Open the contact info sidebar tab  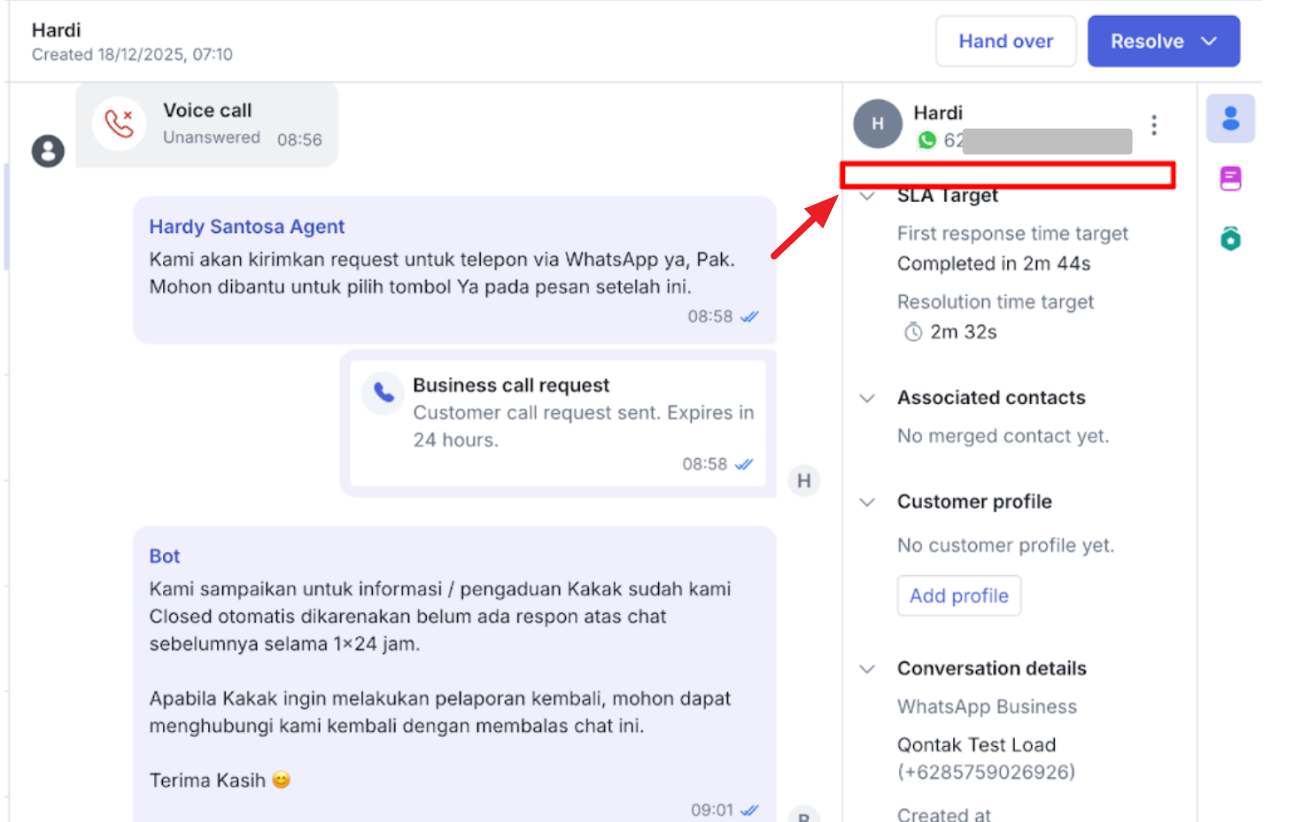pos(1230,119)
